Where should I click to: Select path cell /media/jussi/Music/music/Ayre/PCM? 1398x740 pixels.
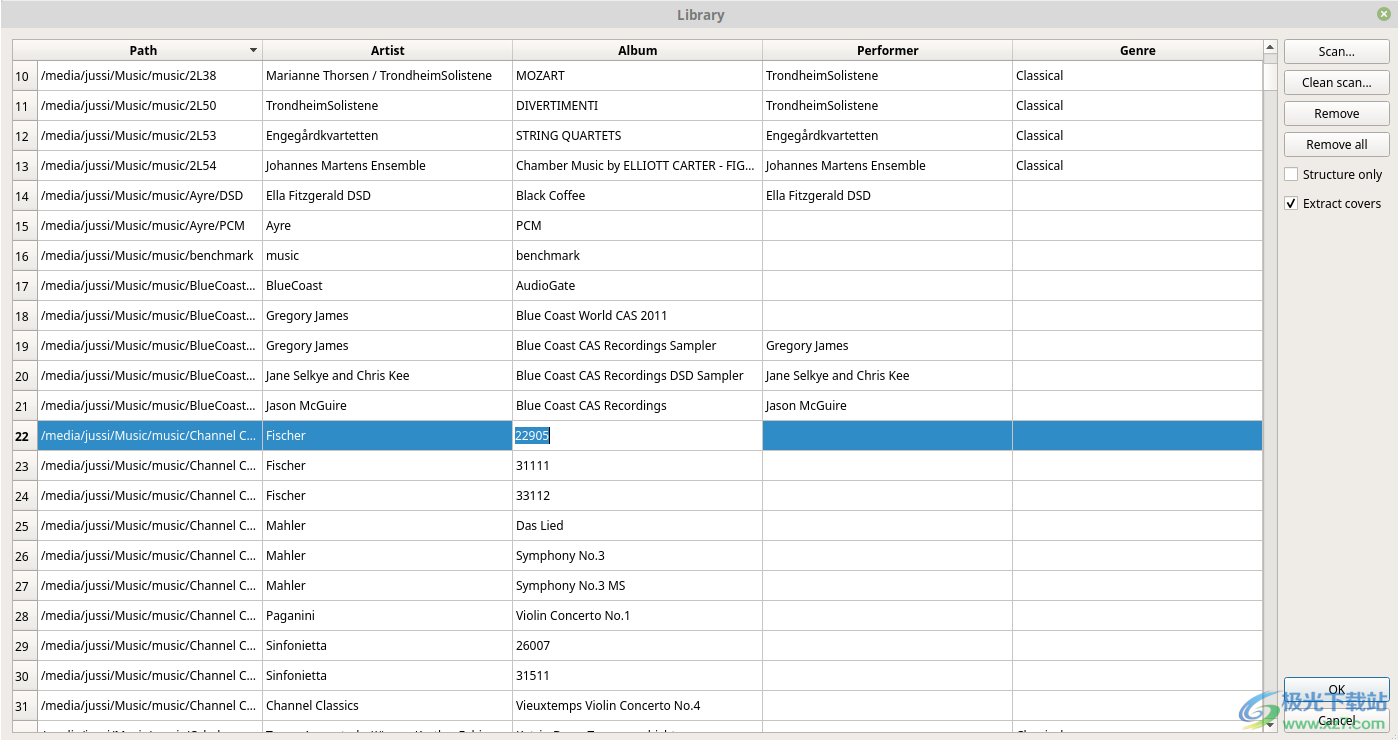[150, 226]
